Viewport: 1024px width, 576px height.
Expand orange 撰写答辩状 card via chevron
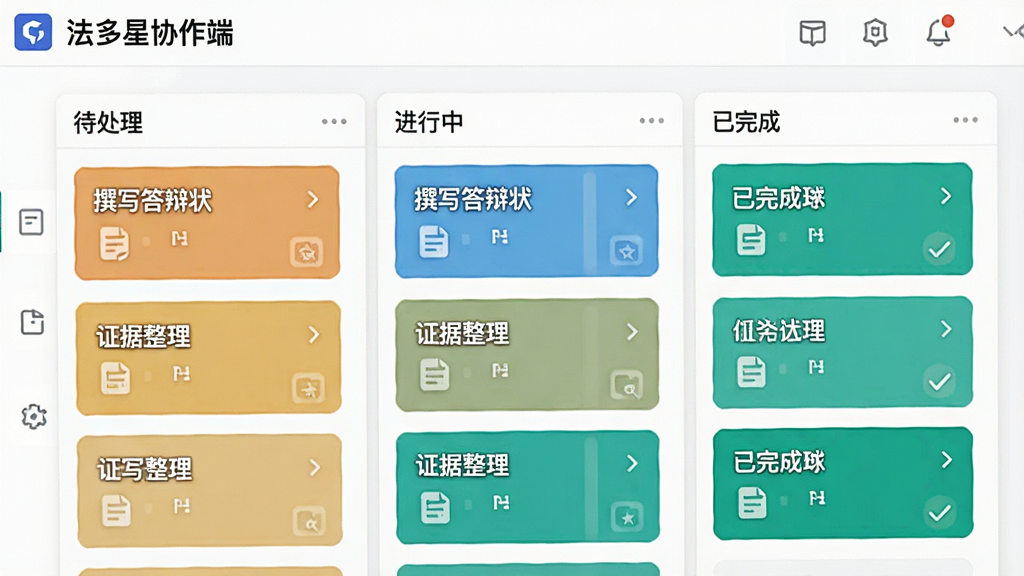point(313,199)
